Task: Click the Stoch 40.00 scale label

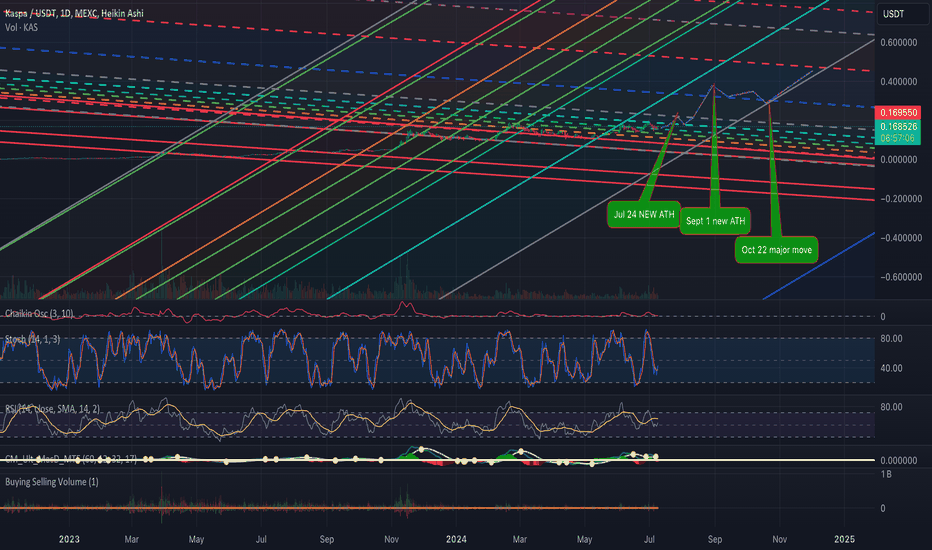Action: pos(891,368)
